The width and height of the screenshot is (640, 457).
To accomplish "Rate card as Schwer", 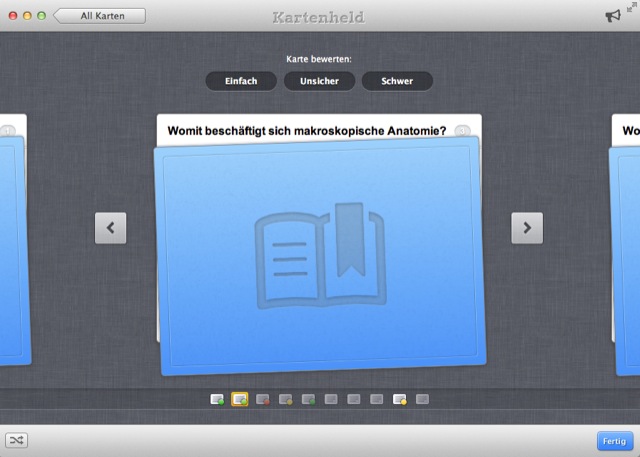I will (x=397, y=81).
